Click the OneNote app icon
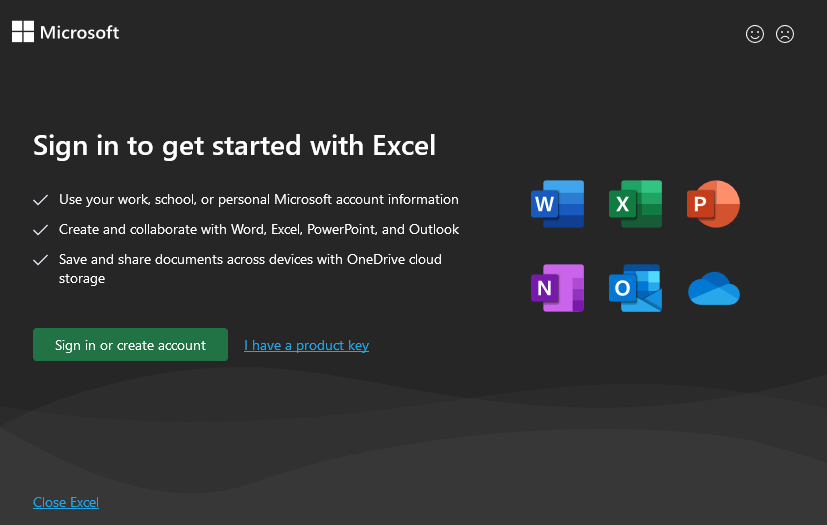Viewport: 827px width, 525px height. pos(557,288)
